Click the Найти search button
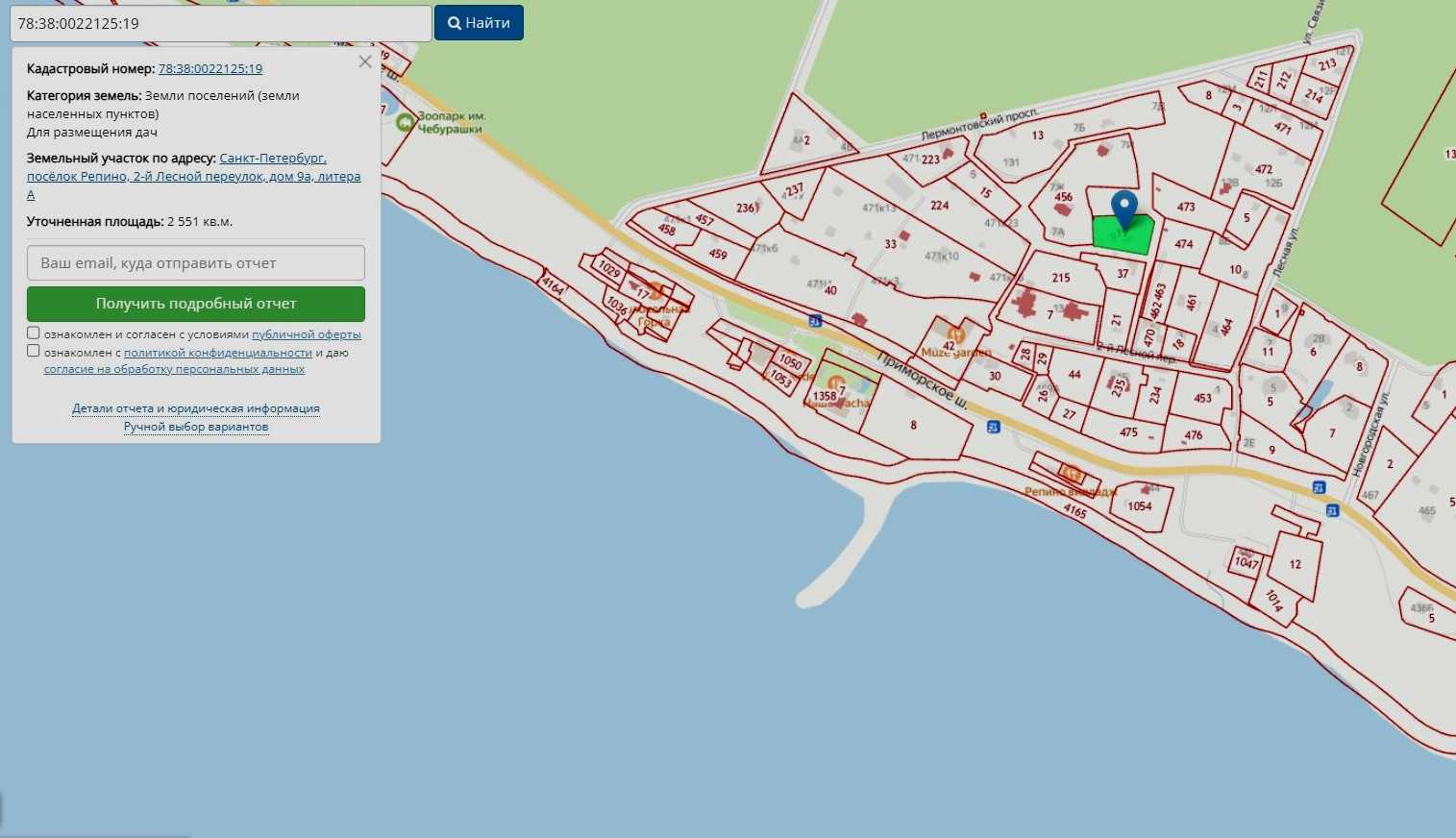Viewport: 1456px width, 838px height. click(x=479, y=23)
